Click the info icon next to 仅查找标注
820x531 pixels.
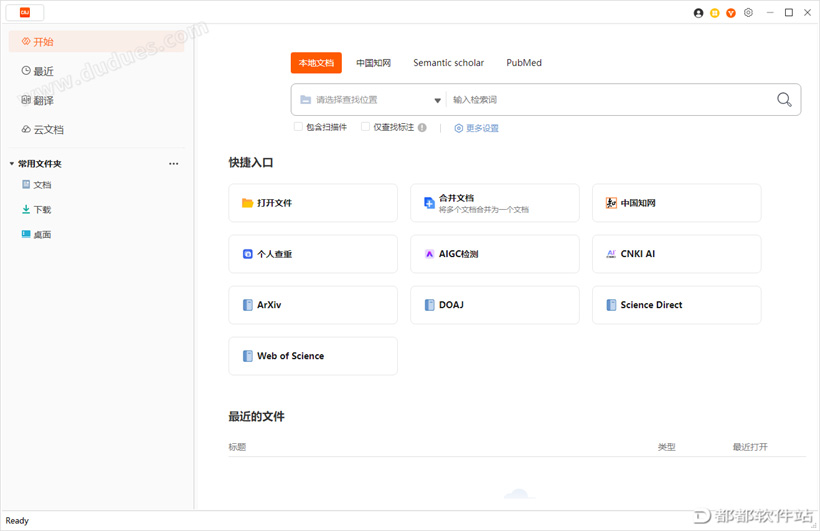click(x=422, y=127)
